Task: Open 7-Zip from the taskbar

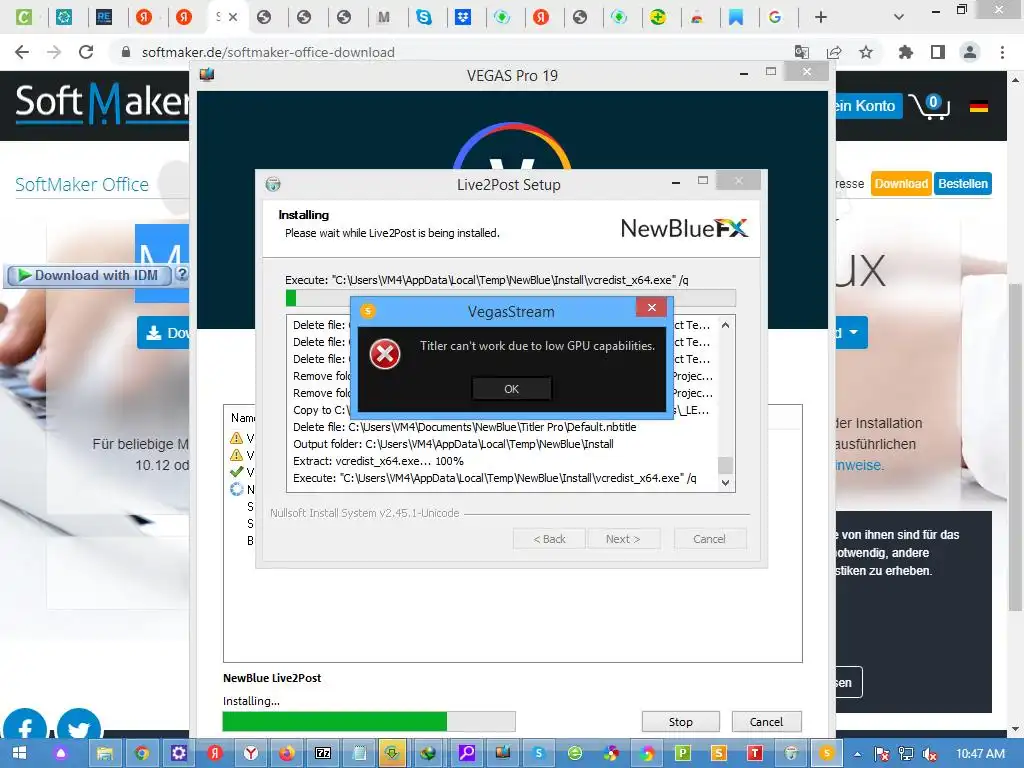Action: pyautogui.click(x=323, y=753)
